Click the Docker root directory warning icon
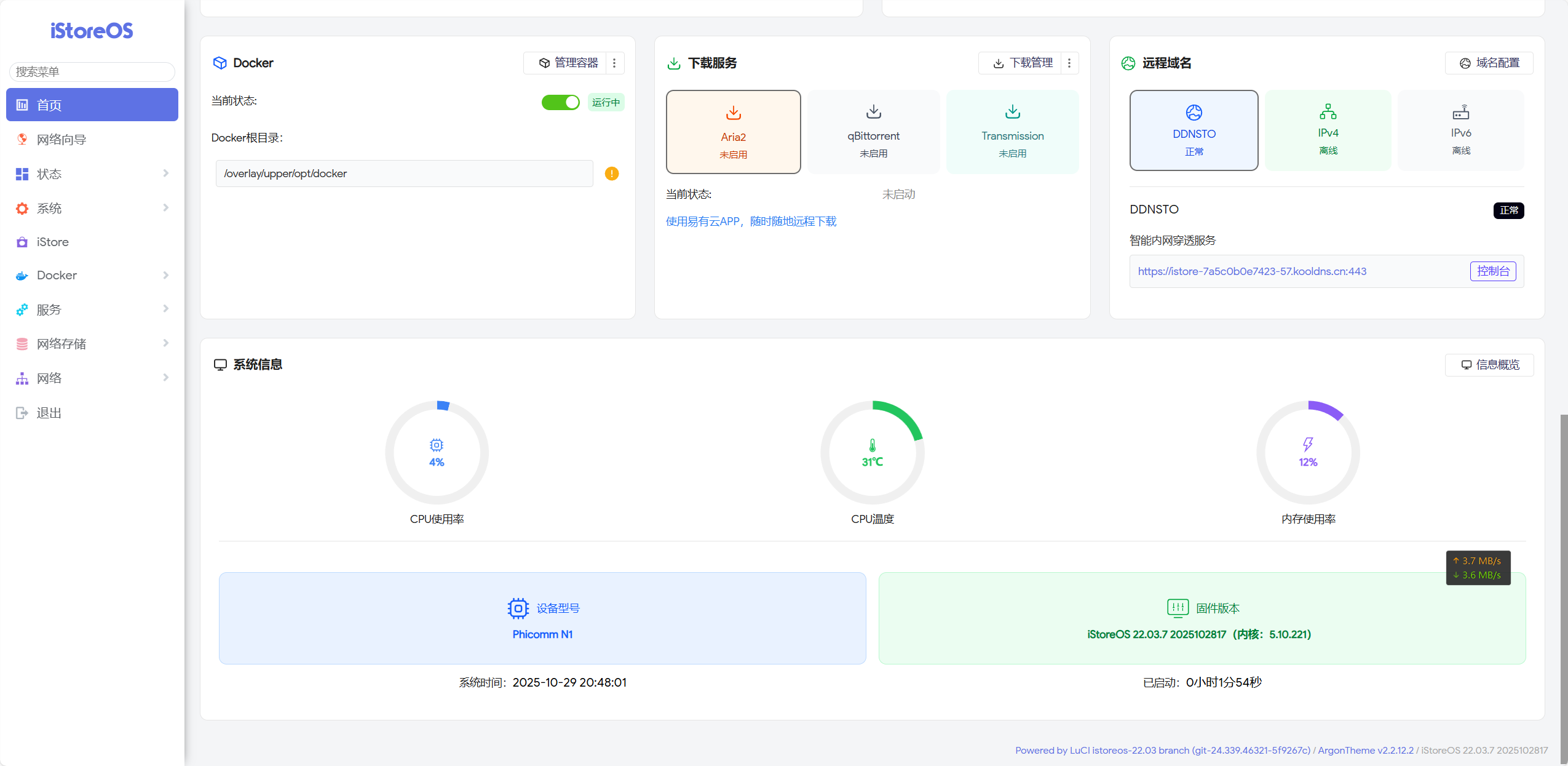Viewport: 1568px width, 766px height. click(611, 174)
